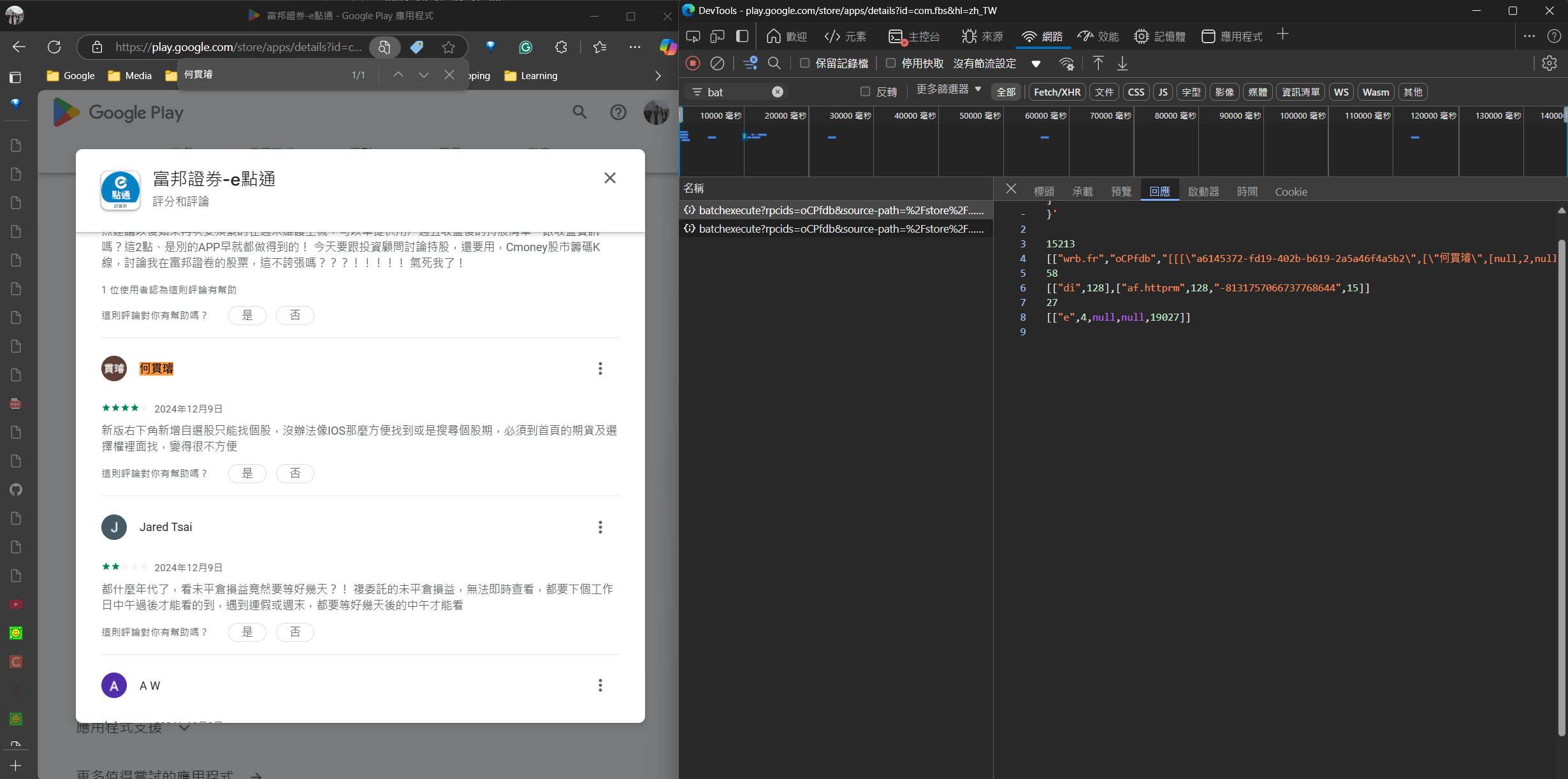1568x779 pixels.
Task: Open options menu for 何貫璿 review
Action: [x=600, y=368]
